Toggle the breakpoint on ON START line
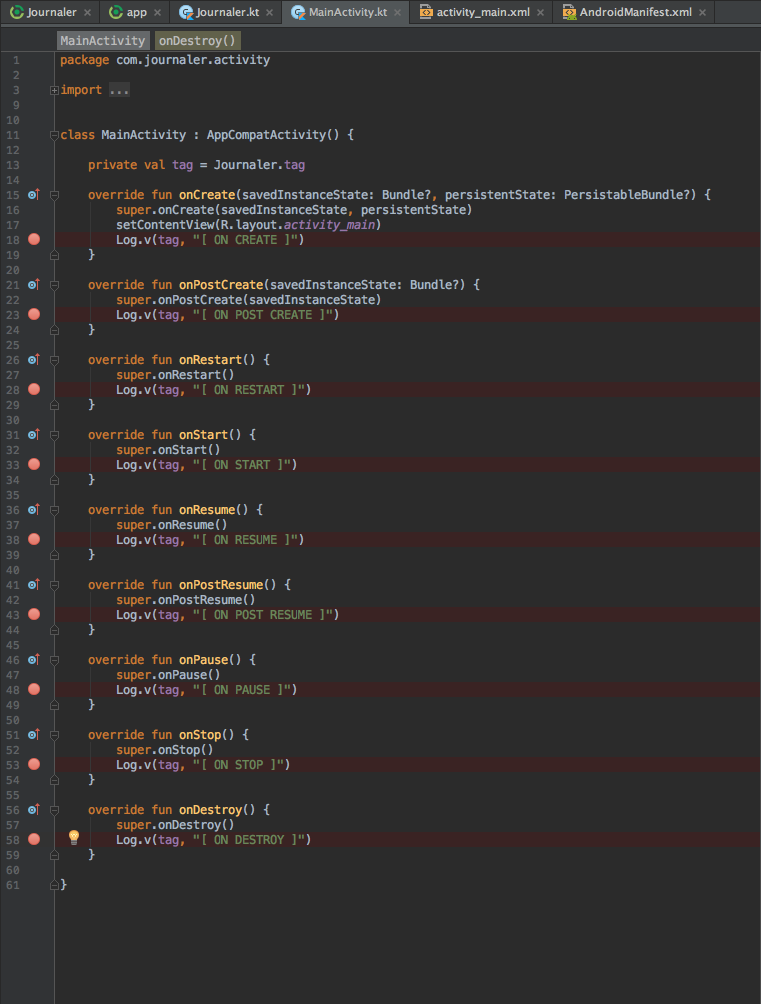Image resolution: width=761 pixels, height=1004 pixels. tap(34, 464)
